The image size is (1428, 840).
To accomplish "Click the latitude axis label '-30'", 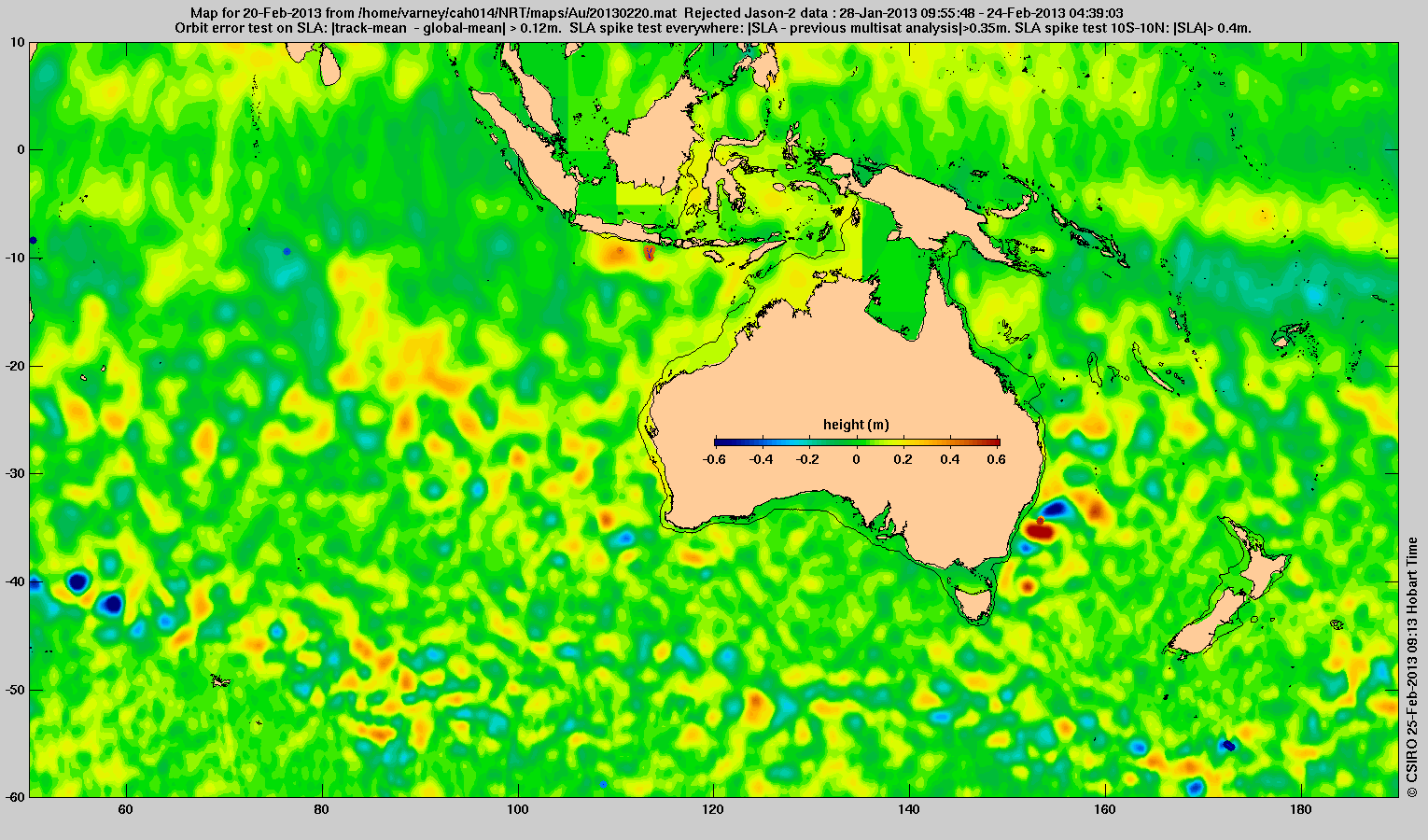I will (14, 473).
